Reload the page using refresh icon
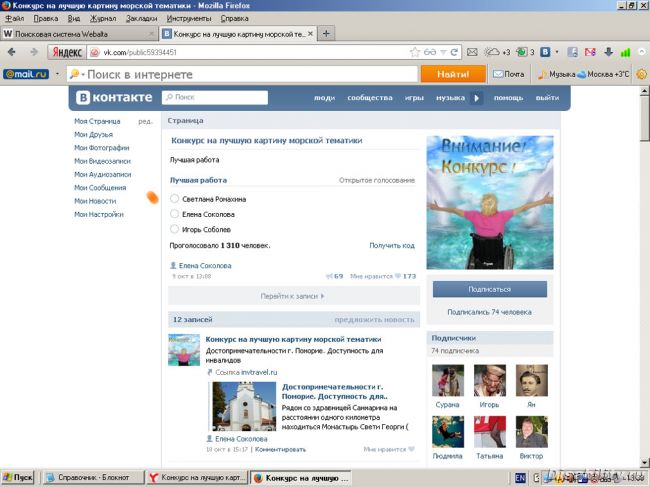This screenshot has width=650, height=487. coord(454,52)
